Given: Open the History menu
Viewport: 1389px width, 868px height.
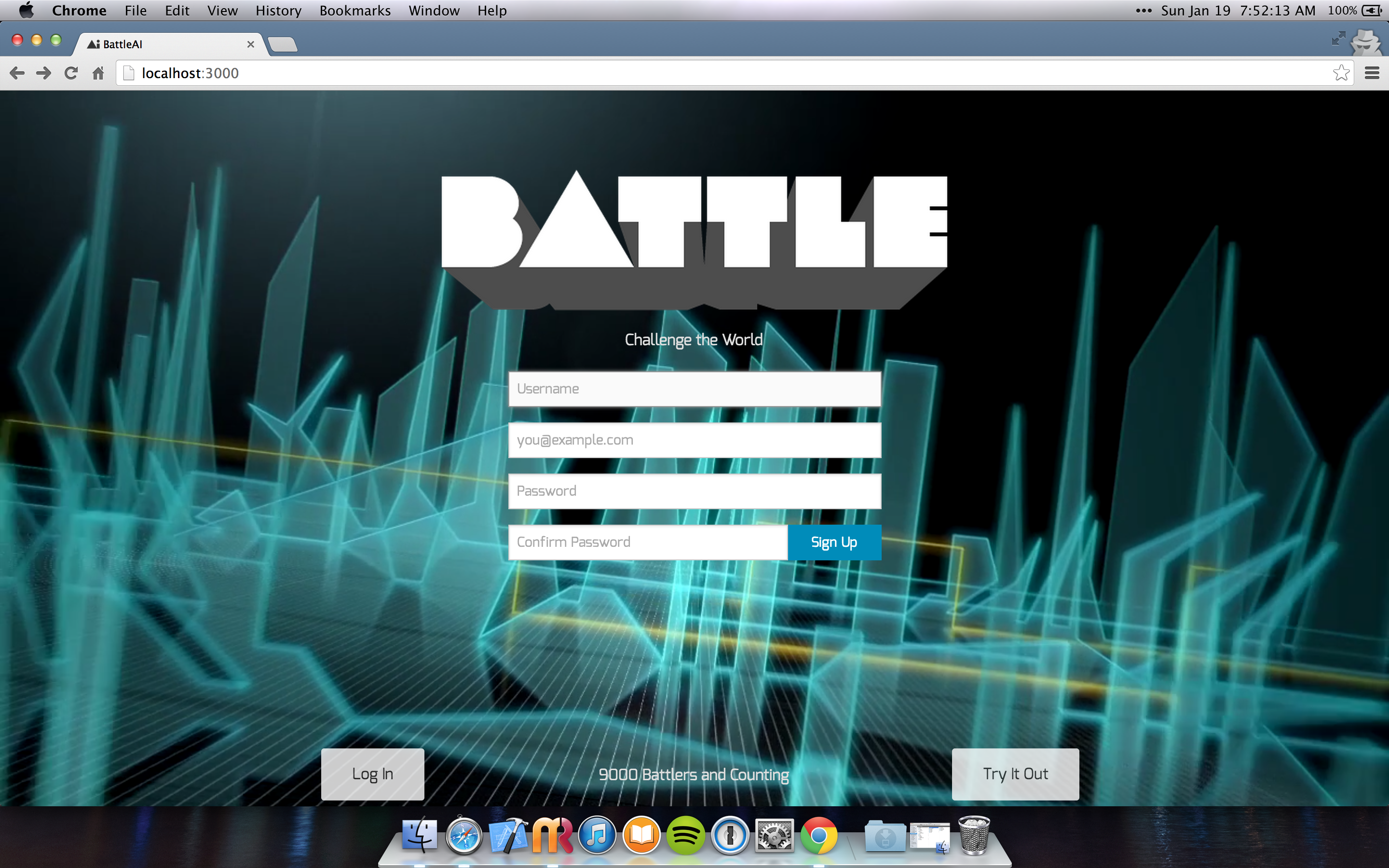Looking at the screenshot, I should click(278, 10).
